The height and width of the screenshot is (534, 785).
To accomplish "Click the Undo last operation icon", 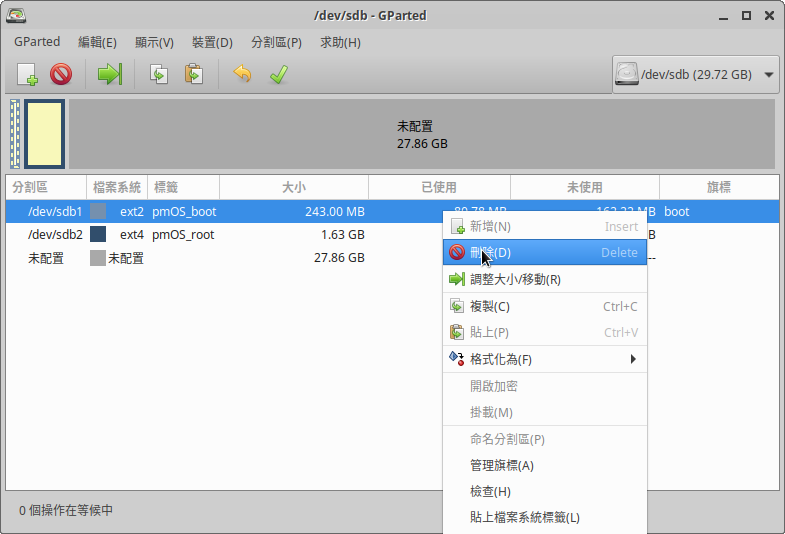I will pyautogui.click(x=242, y=74).
